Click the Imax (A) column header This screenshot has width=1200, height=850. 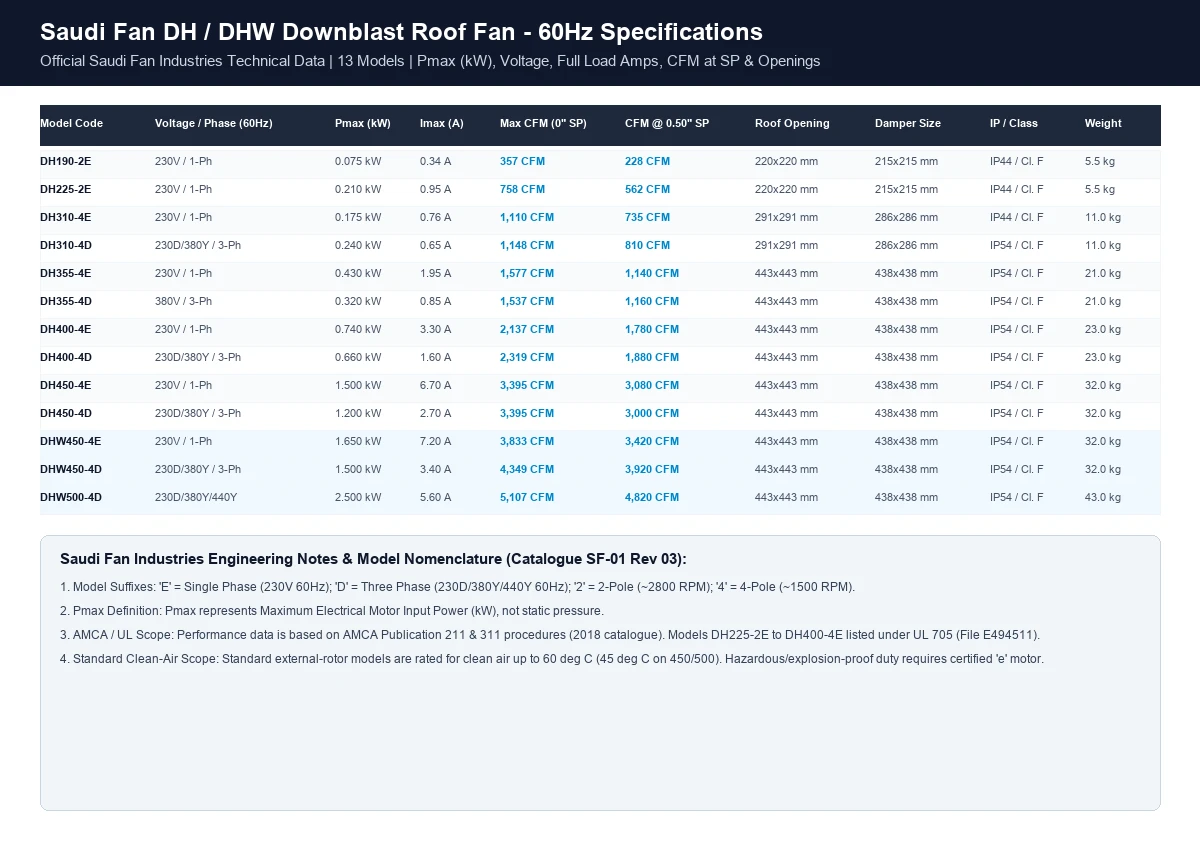click(442, 123)
